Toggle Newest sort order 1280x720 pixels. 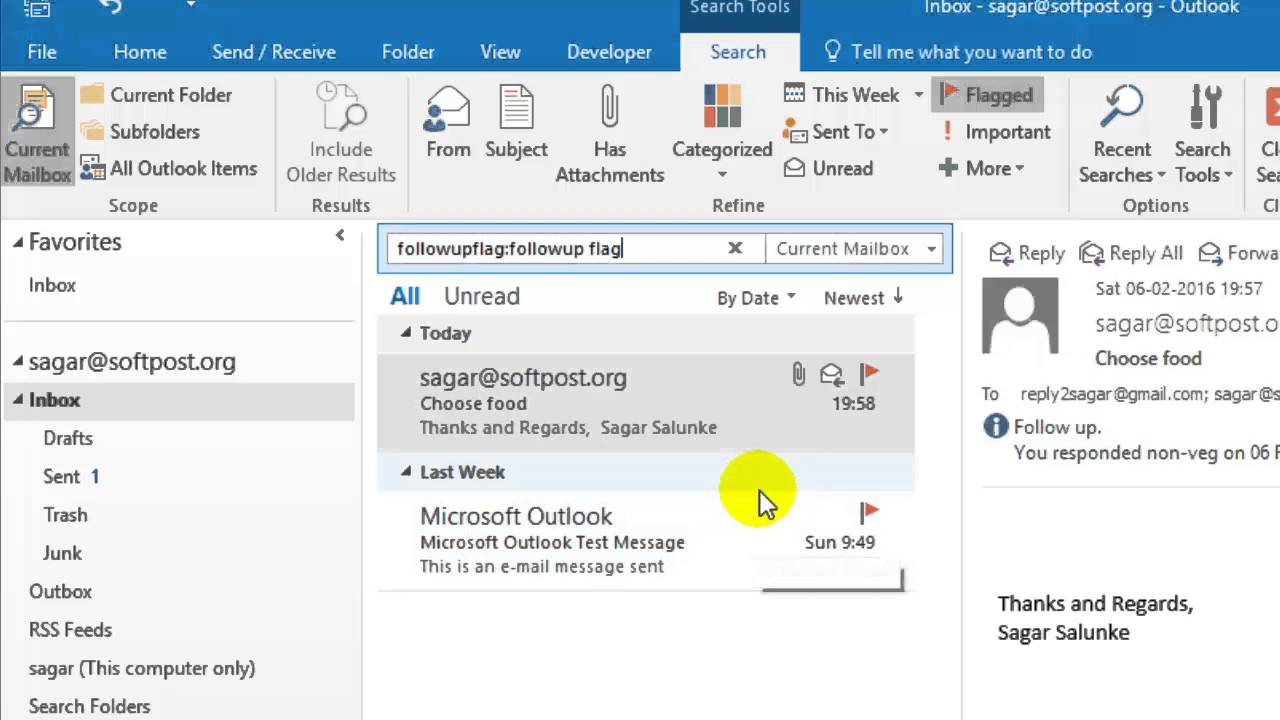pyautogui.click(x=864, y=298)
